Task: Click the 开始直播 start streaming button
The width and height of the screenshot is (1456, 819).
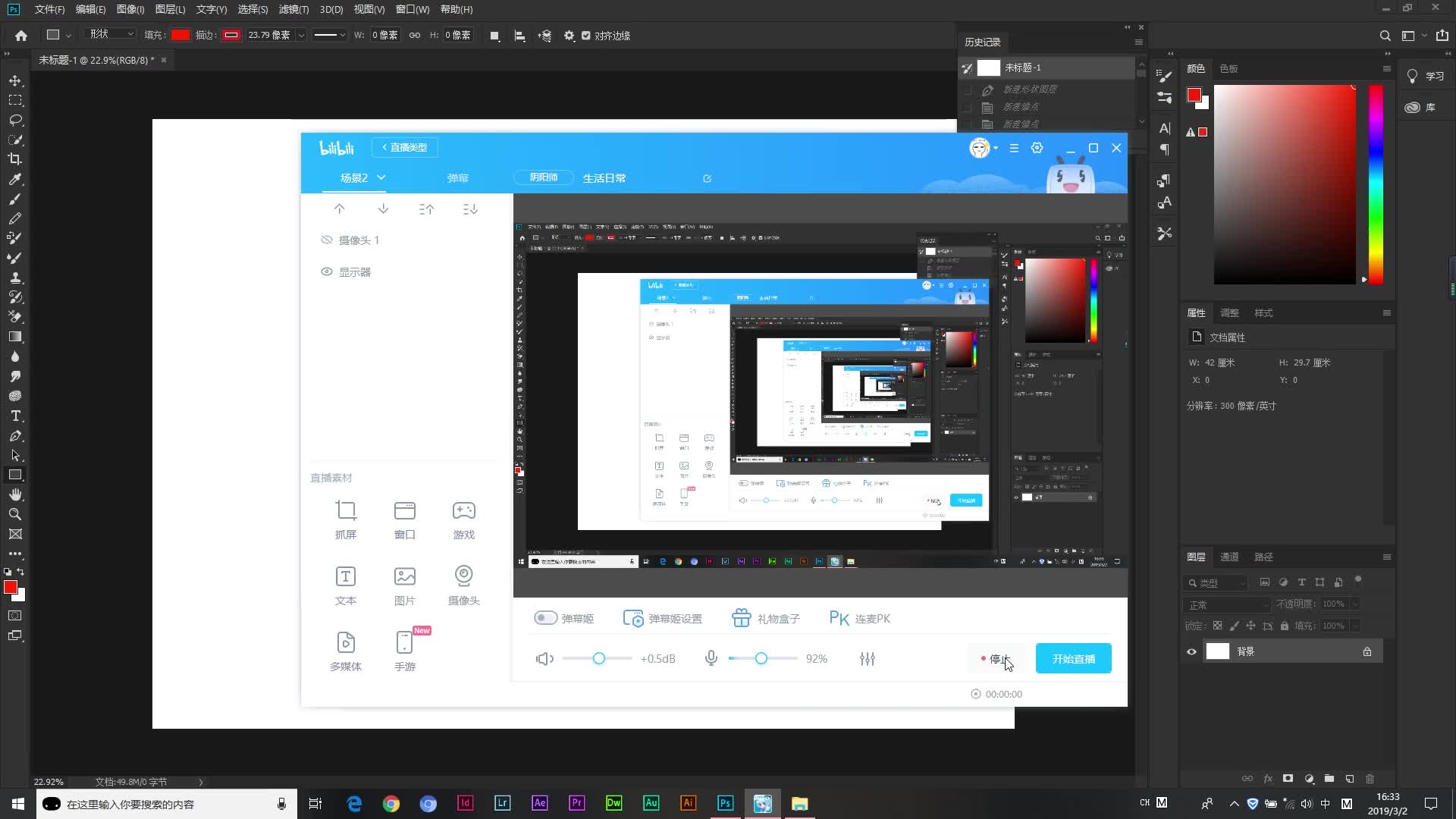Action: pos(1073,658)
